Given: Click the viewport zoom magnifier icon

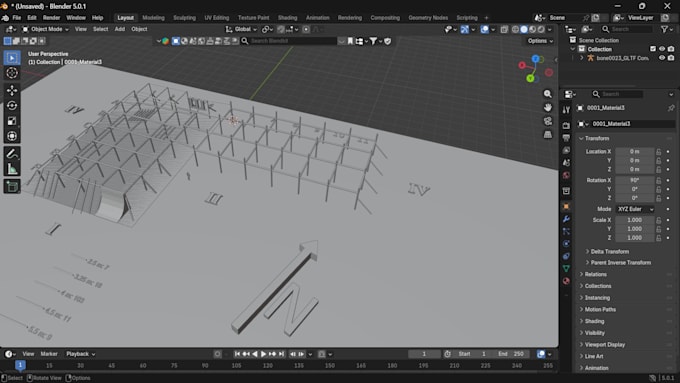Looking at the screenshot, I should pyautogui.click(x=548, y=94).
